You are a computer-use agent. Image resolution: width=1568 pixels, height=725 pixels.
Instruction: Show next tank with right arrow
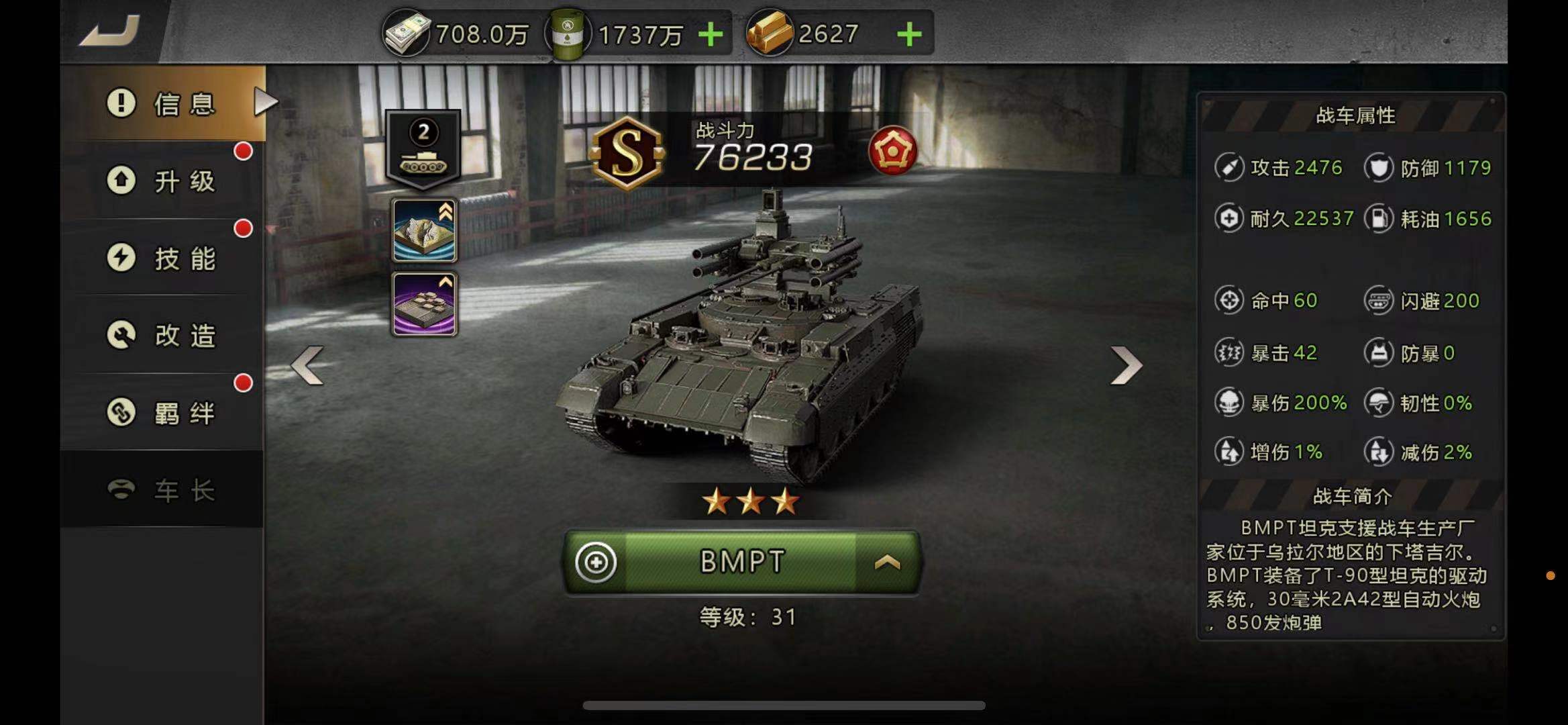pos(1126,365)
